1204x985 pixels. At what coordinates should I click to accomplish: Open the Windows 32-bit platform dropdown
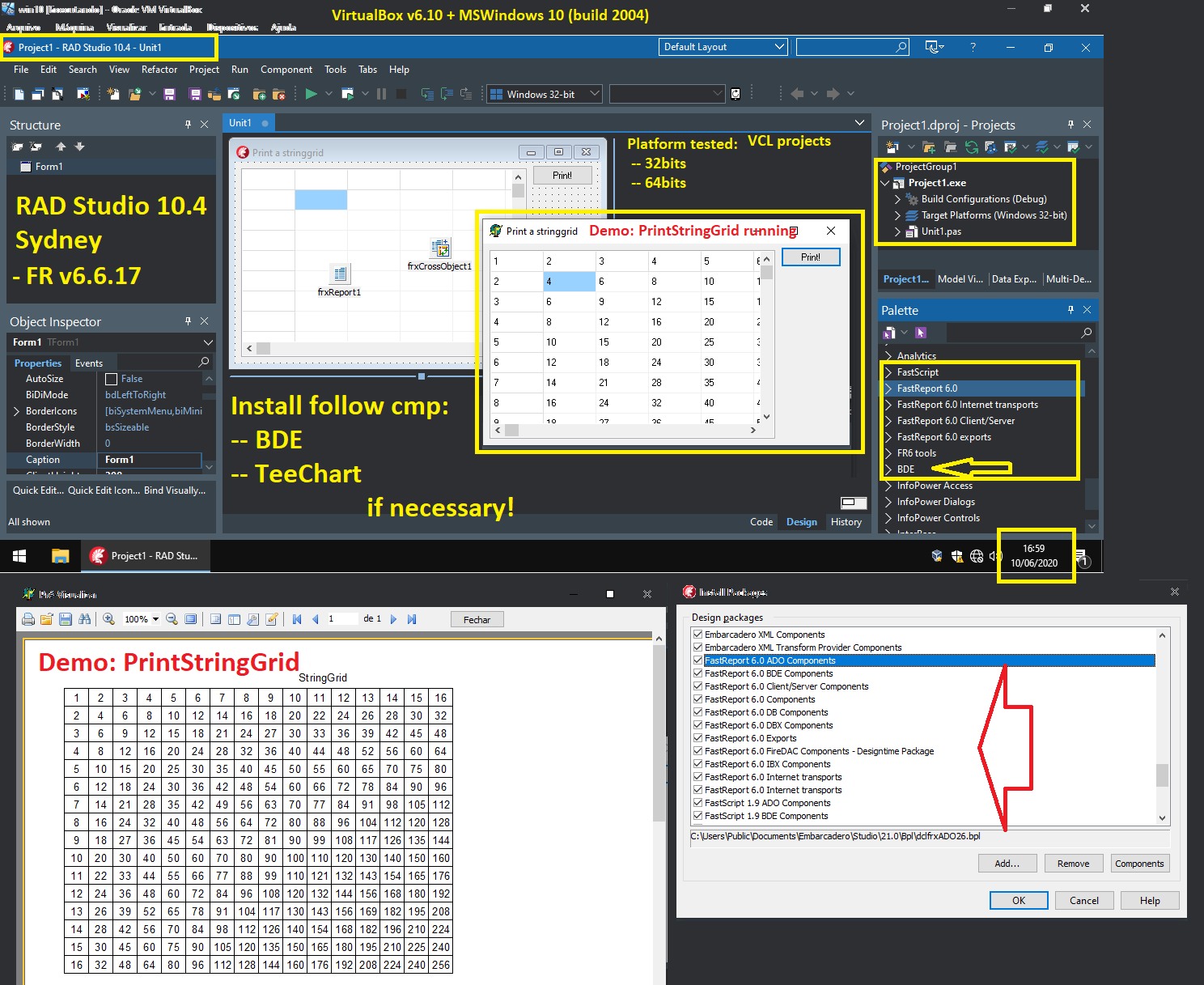click(x=545, y=94)
